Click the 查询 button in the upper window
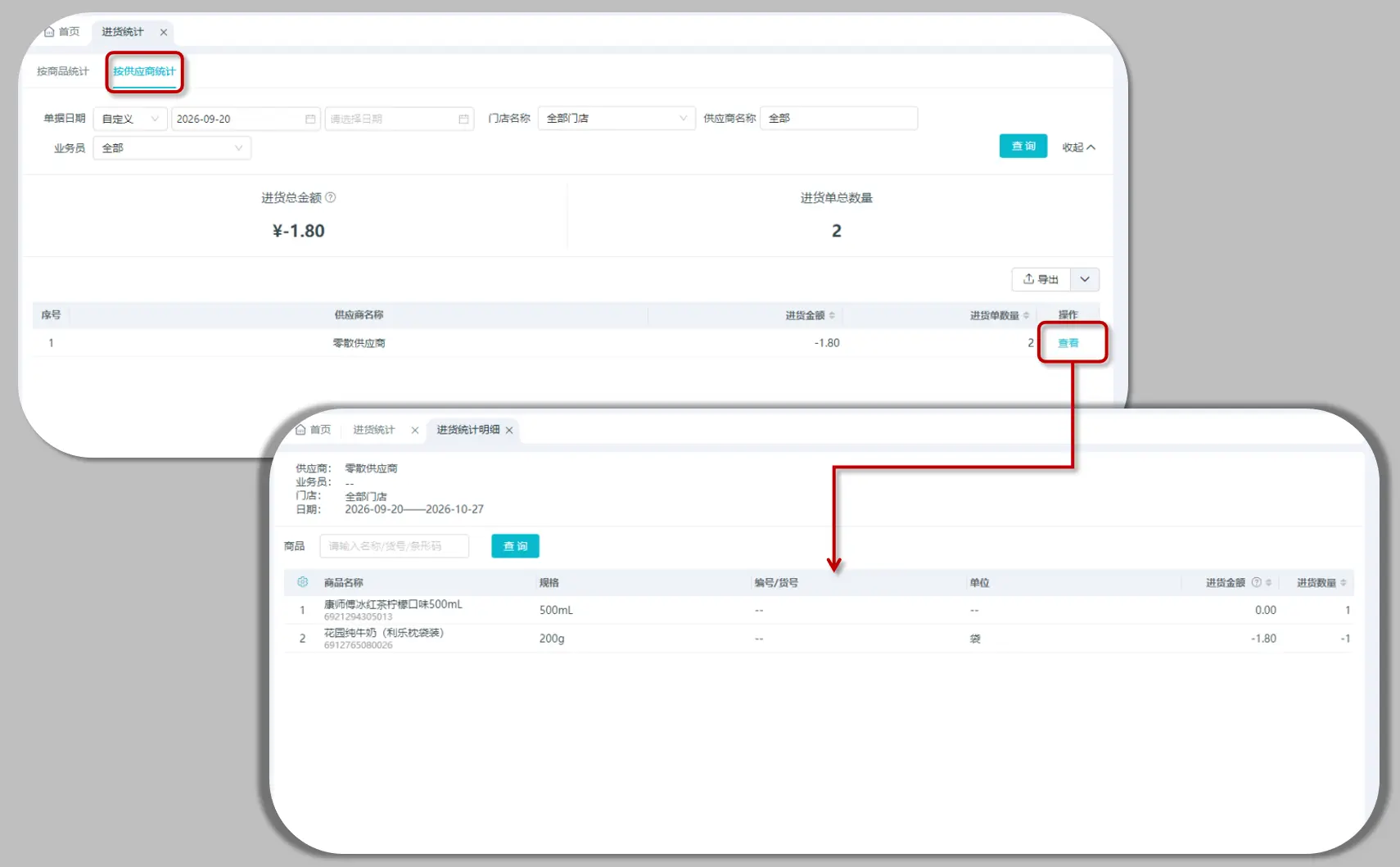This screenshot has height=867, width=1400. [x=1023, y=146]
